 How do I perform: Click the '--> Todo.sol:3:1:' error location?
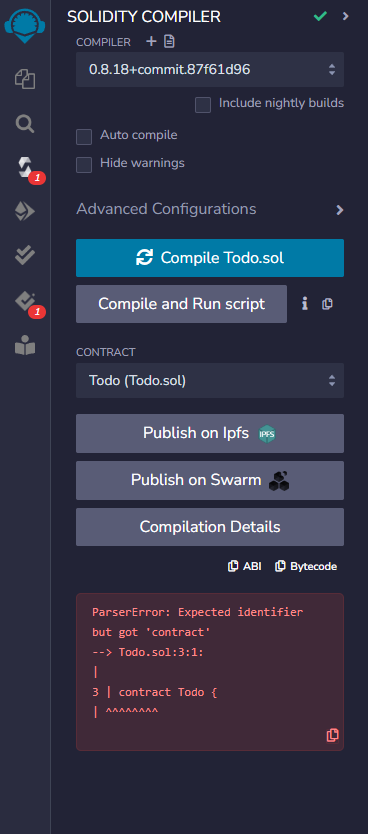(x=148, y=652)
